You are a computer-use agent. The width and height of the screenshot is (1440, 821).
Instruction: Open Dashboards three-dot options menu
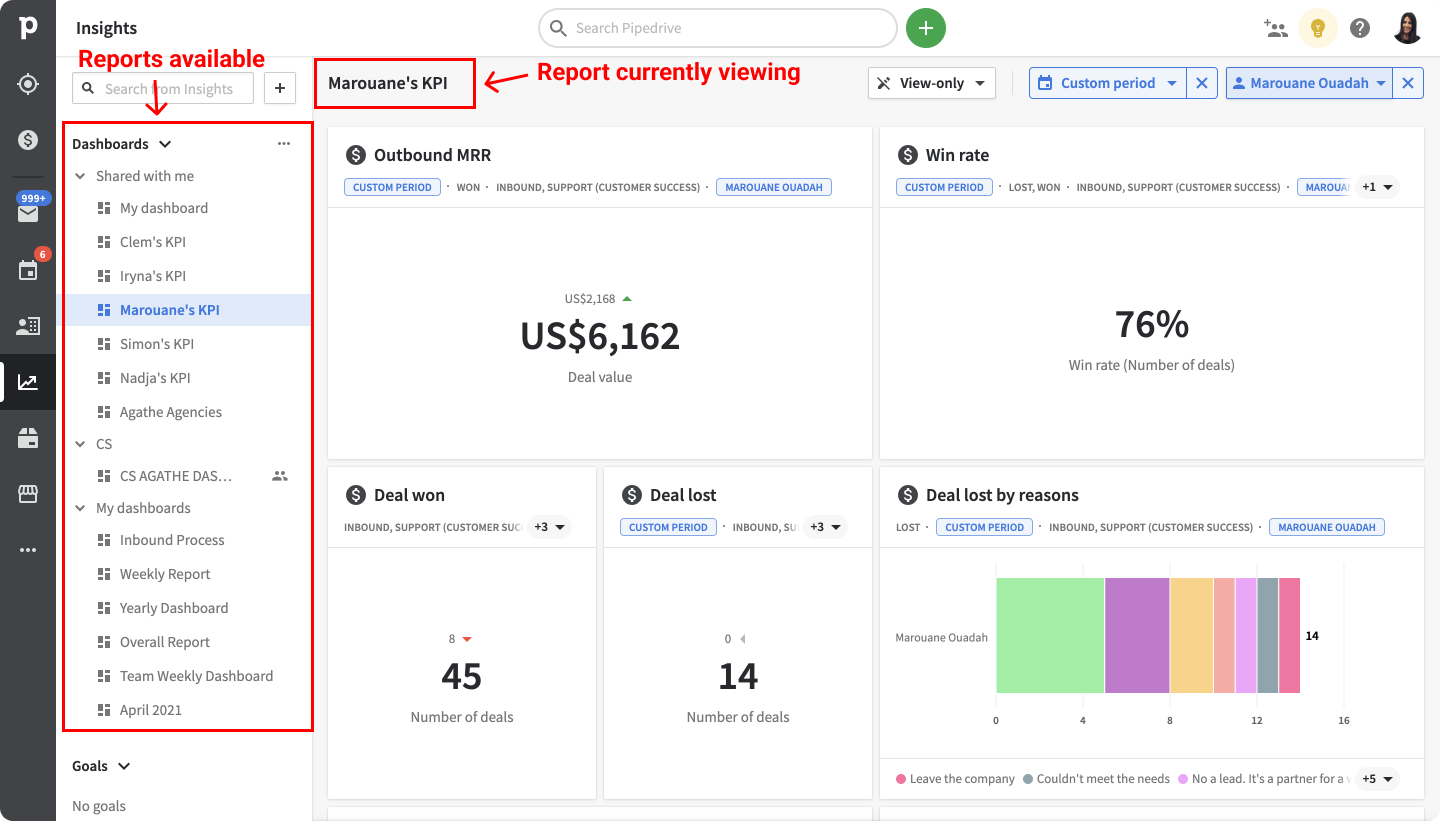[284, 144]
